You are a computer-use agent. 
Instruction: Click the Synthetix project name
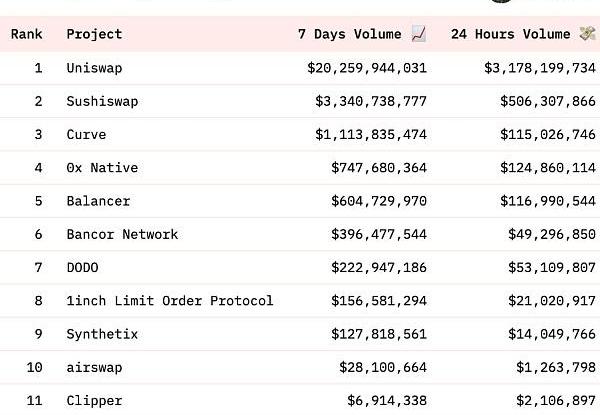(102, 334)
